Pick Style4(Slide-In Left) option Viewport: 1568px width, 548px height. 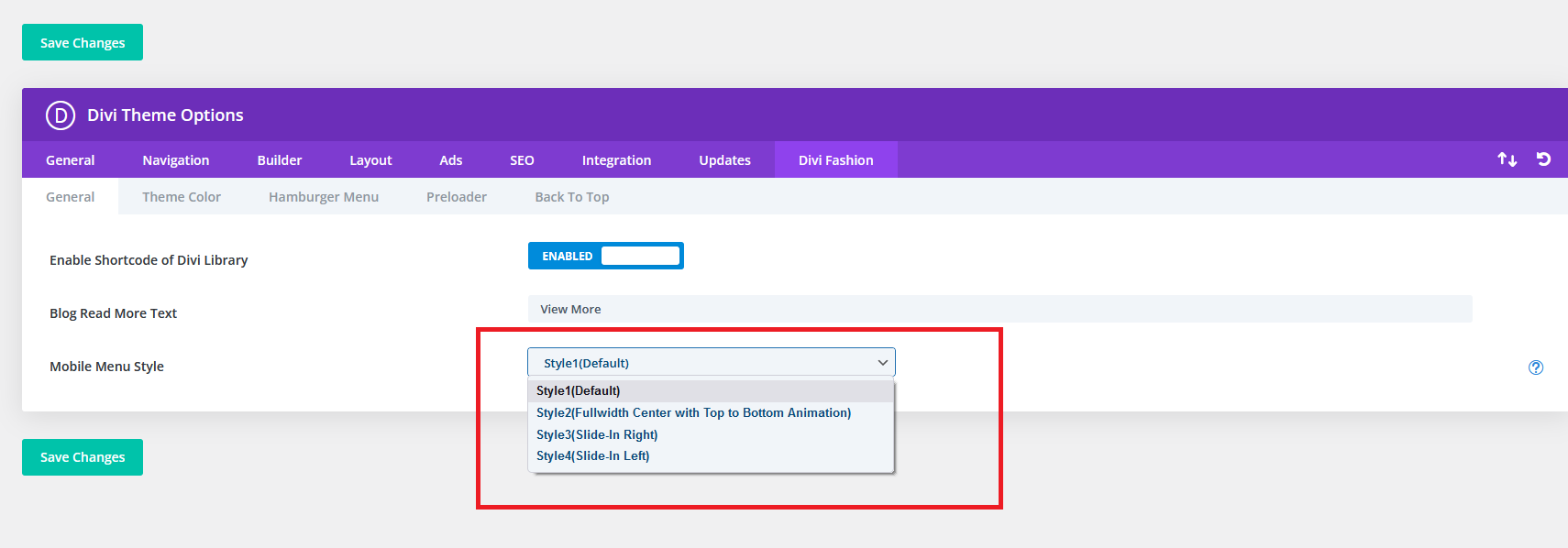pos(711,456)
